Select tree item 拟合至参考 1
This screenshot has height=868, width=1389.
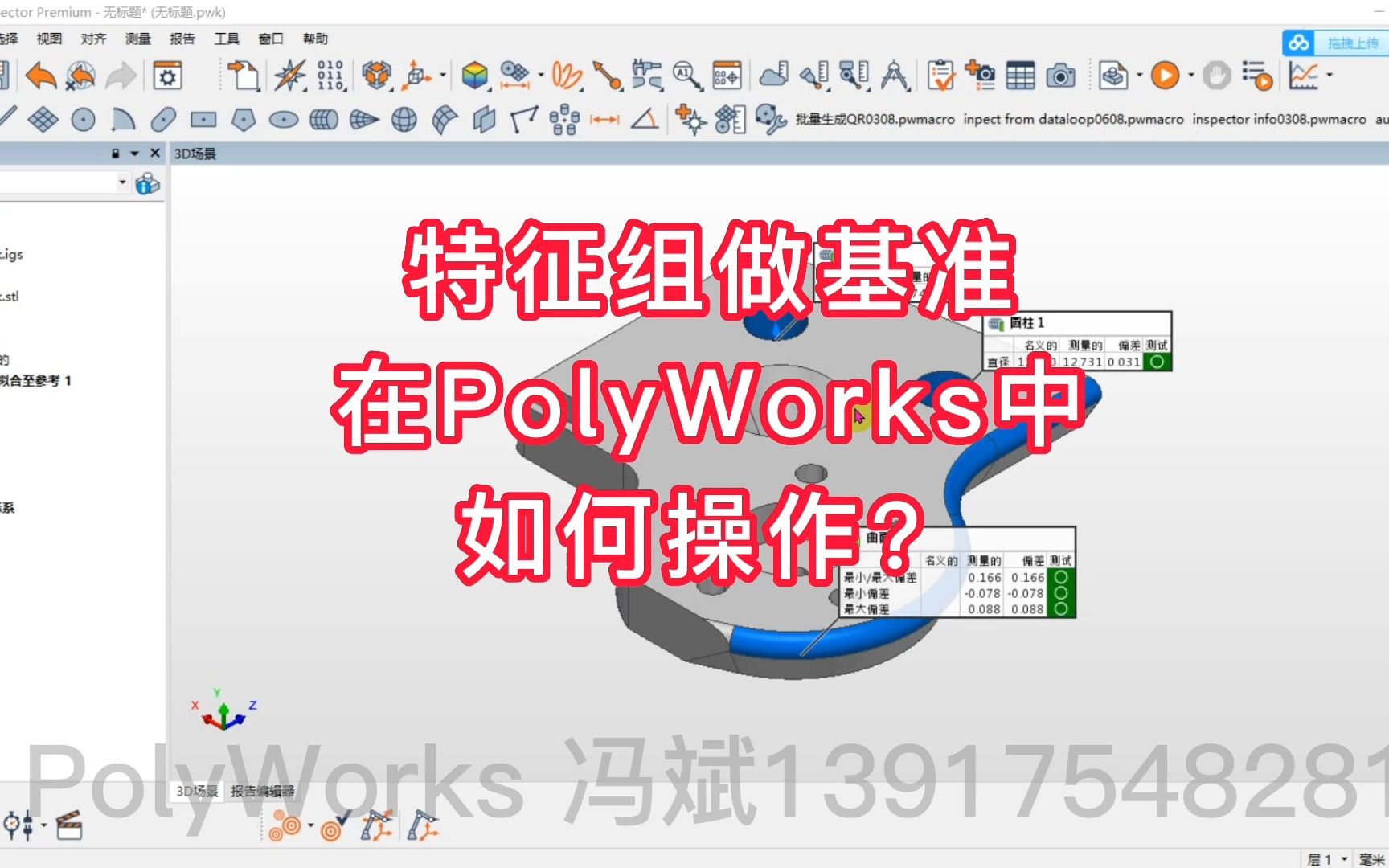click(35, 380)
